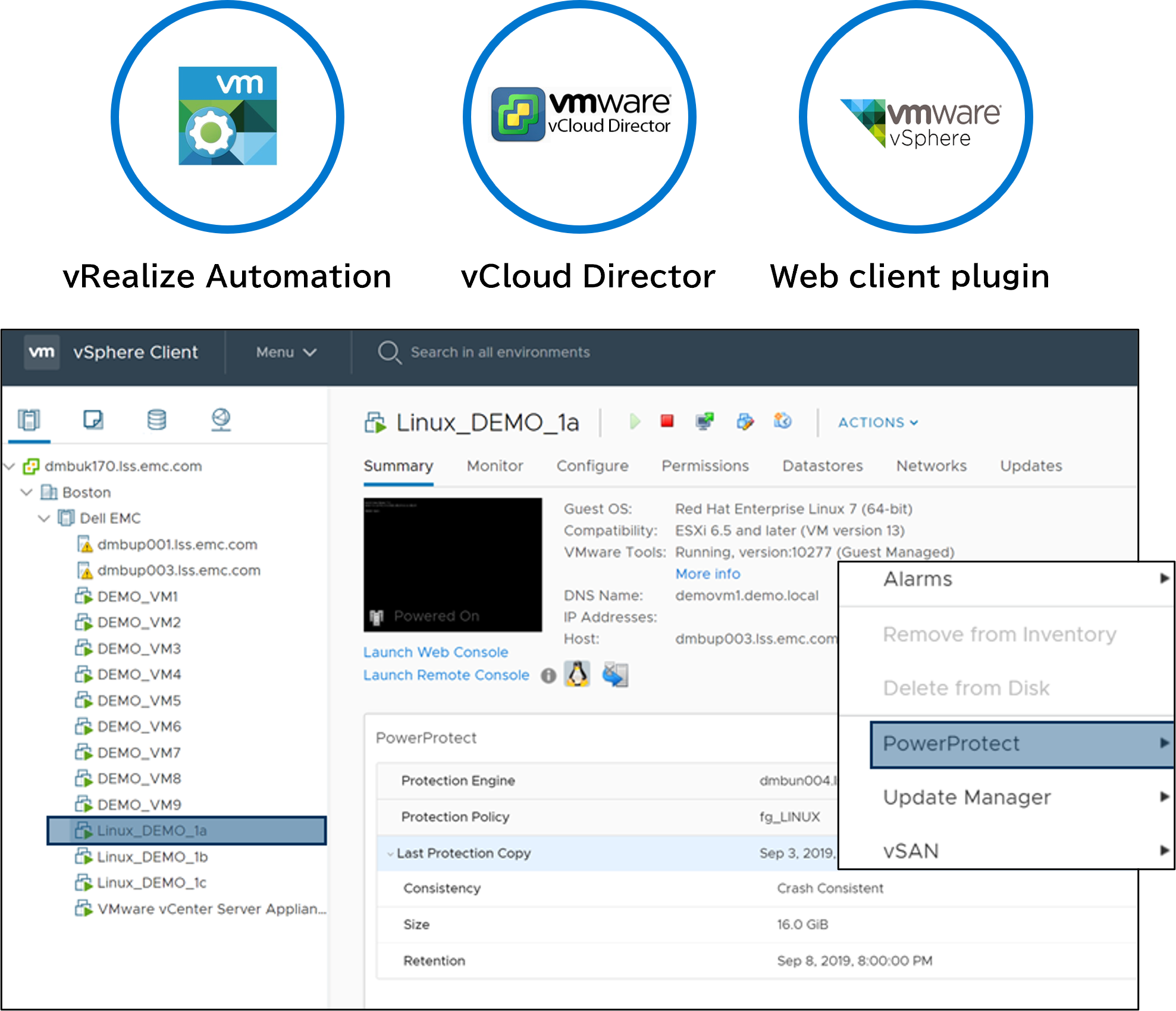Screen dimensions: 1176x1011
Task: Click the Edit Settings toolbar icon
Action: click(745, 421)
